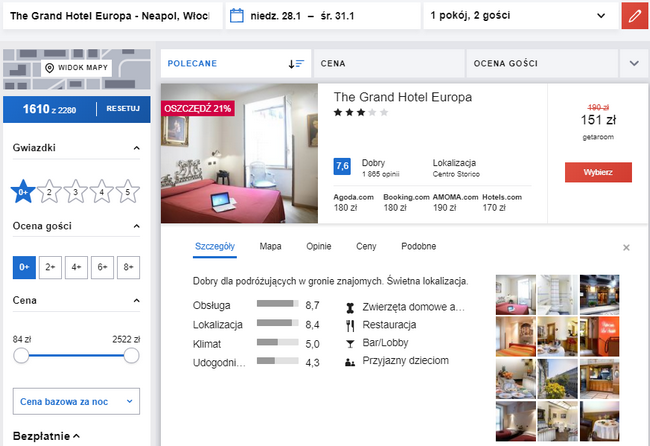The image size is (650, 446).
Task: Open the Agoda.com 180 zł offer
Action: tap(353, 203)
